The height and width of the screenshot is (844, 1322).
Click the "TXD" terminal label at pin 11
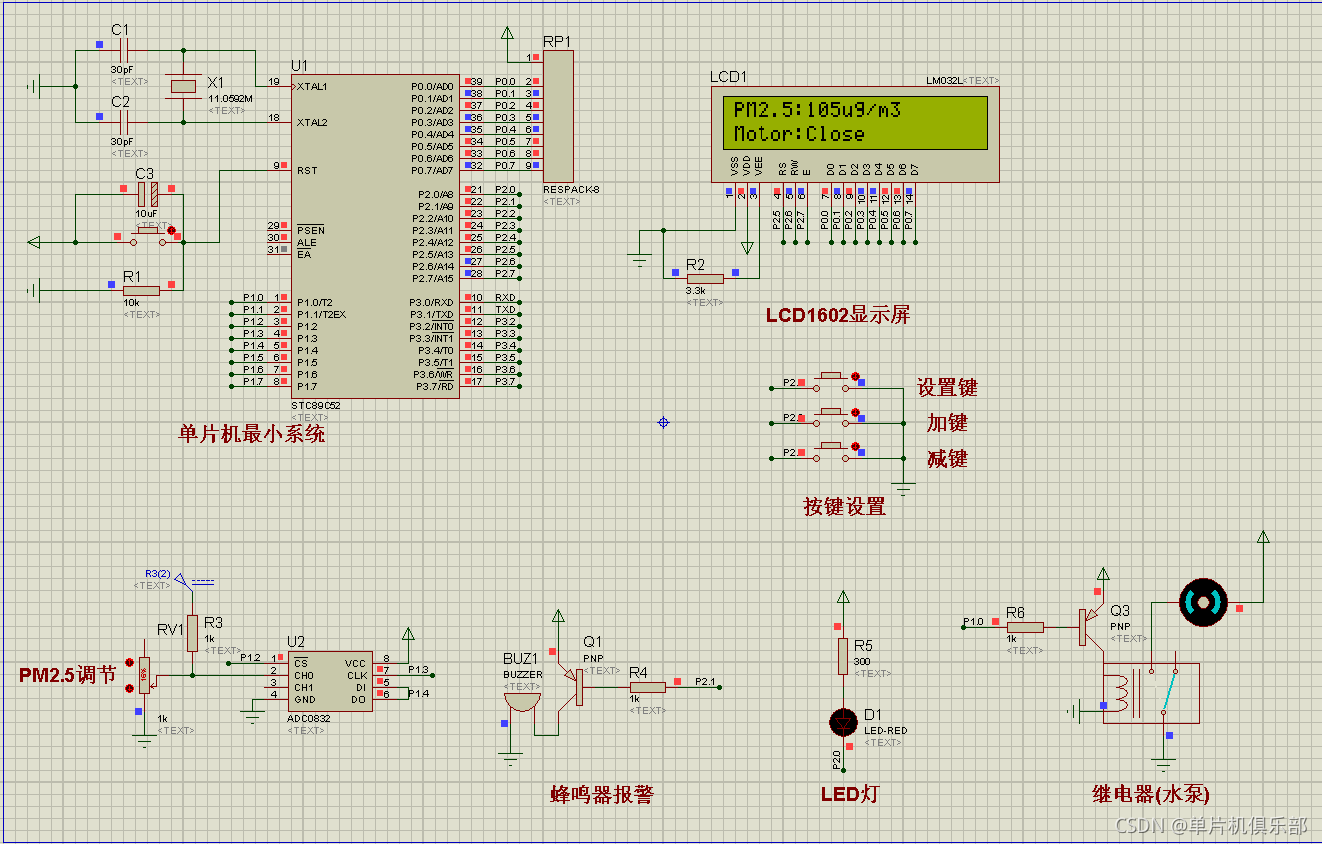505,310
